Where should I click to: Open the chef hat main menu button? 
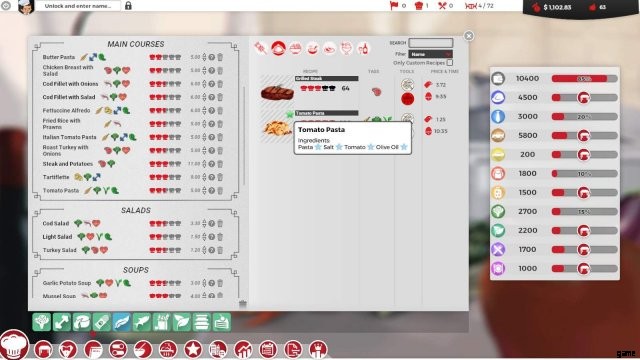(x=14, y=344)
